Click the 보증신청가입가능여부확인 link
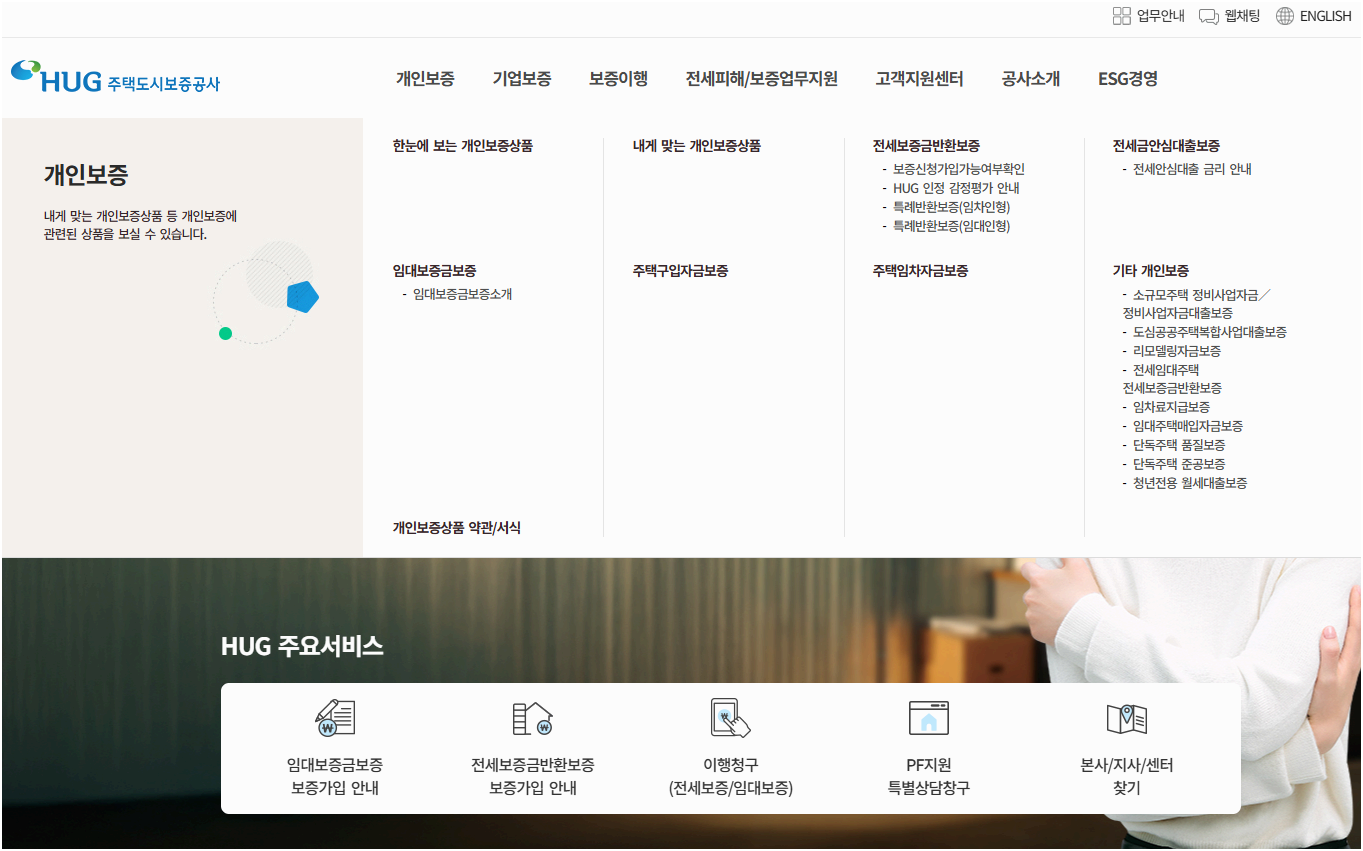The width and height of the screenshot is (1363, 851). point(960,168)
